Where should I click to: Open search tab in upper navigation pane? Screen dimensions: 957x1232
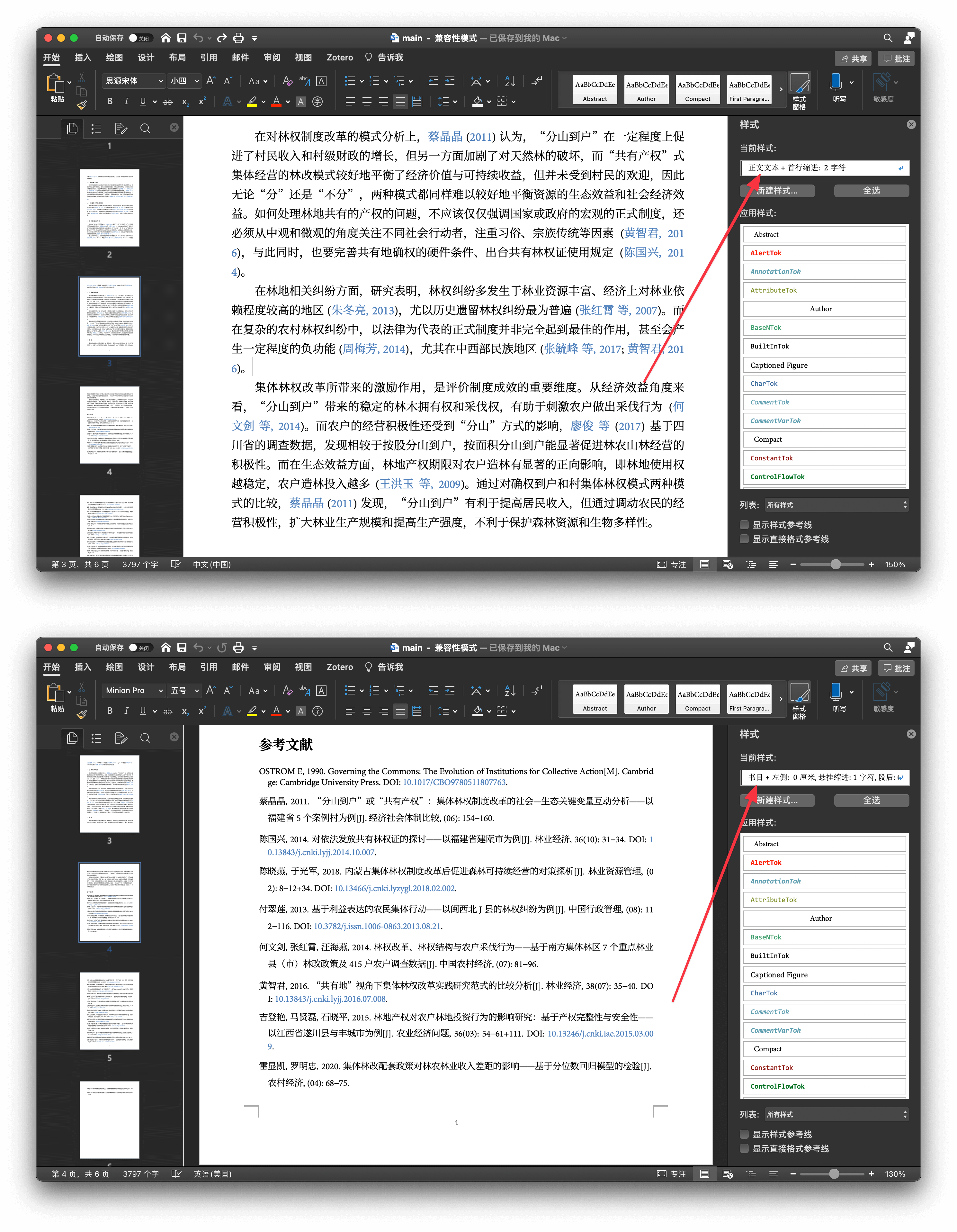145,129
